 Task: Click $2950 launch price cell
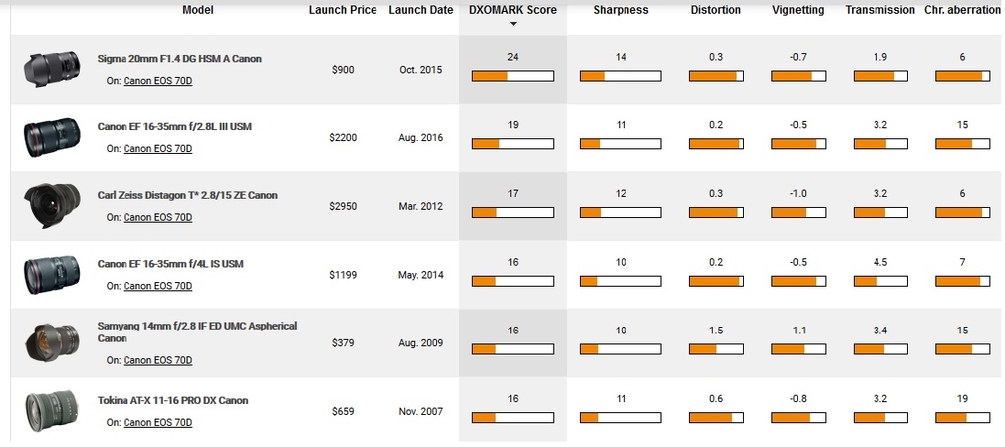342,207
